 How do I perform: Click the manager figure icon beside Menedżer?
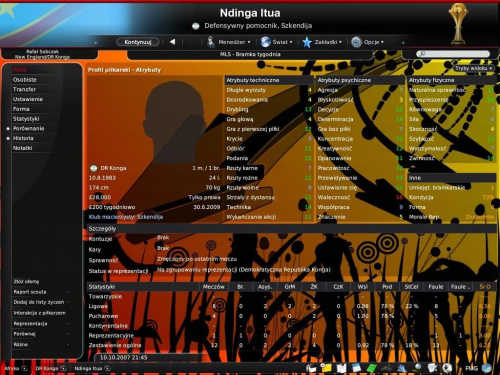tap(211, 42)
